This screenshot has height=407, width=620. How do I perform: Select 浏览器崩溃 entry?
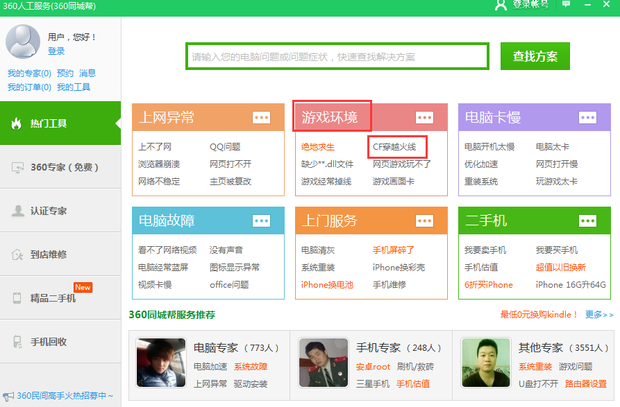159,164
